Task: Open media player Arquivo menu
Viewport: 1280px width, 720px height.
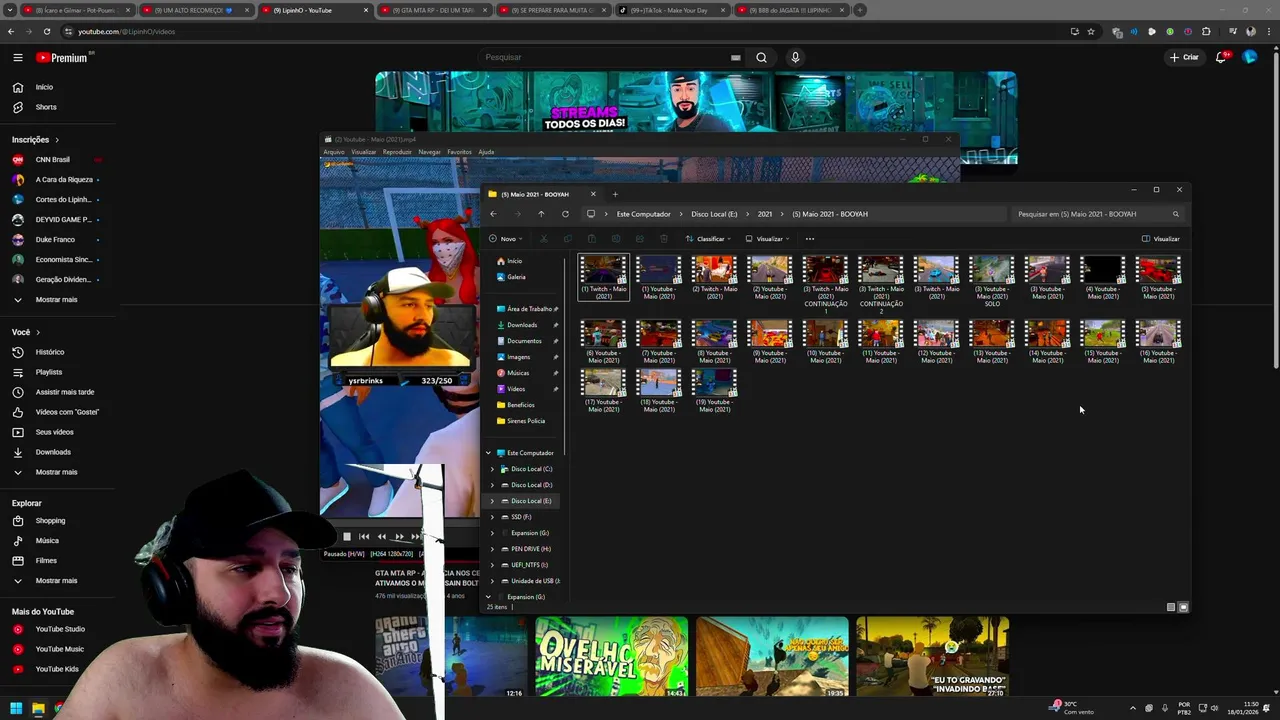Action: pos(334,152)
